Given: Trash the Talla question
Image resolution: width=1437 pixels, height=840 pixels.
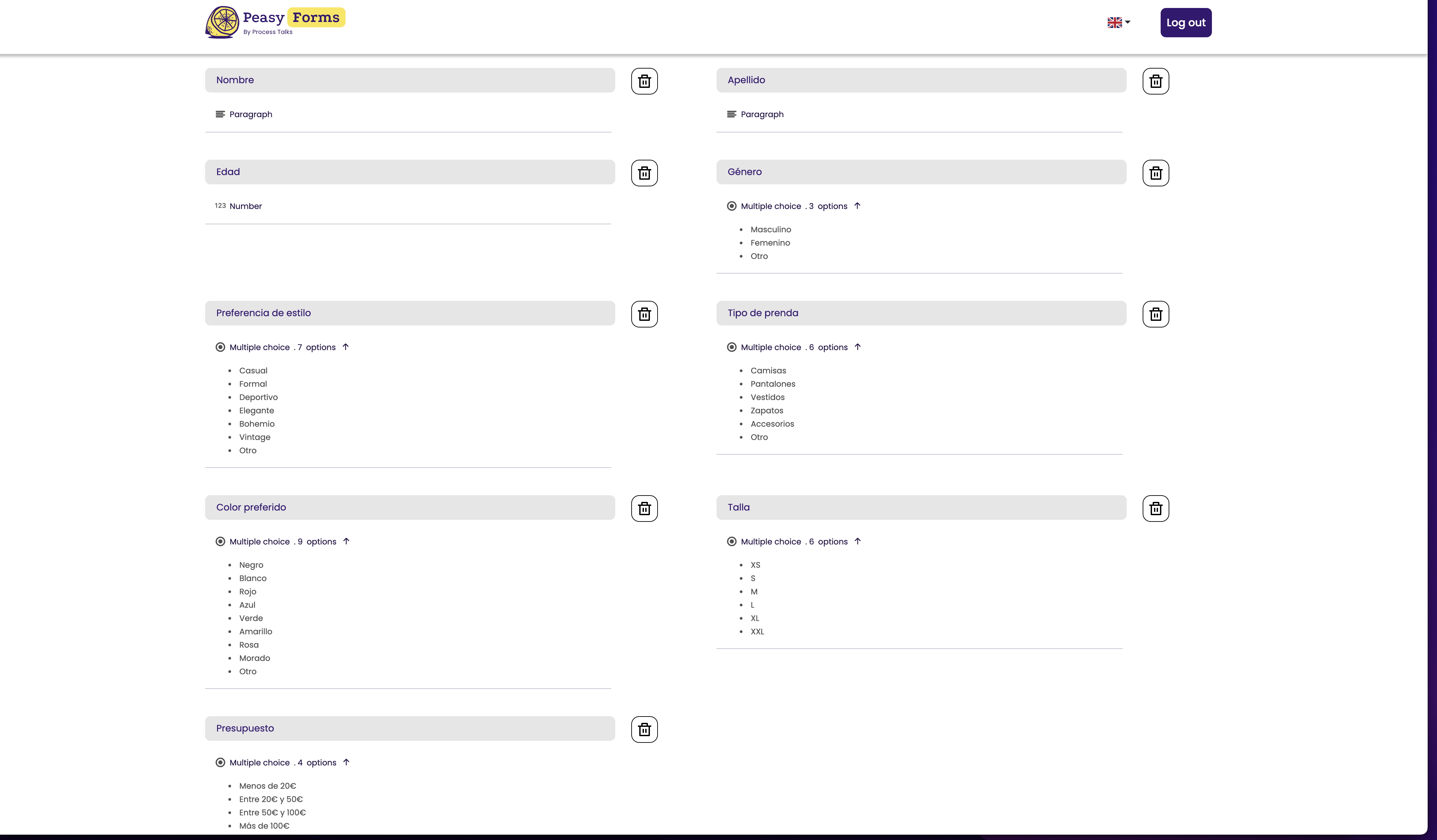Looking at the screenshot, I should (1156, 508).
